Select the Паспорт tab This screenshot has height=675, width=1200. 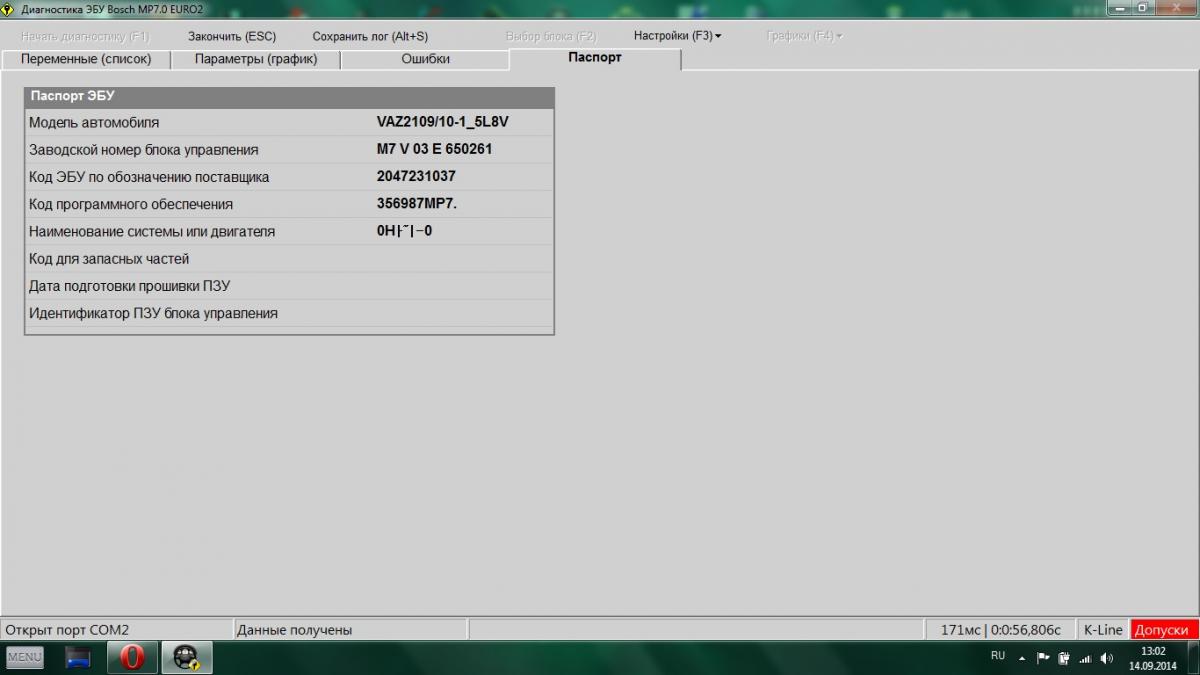pyautogui.click(x=595, y=58)
